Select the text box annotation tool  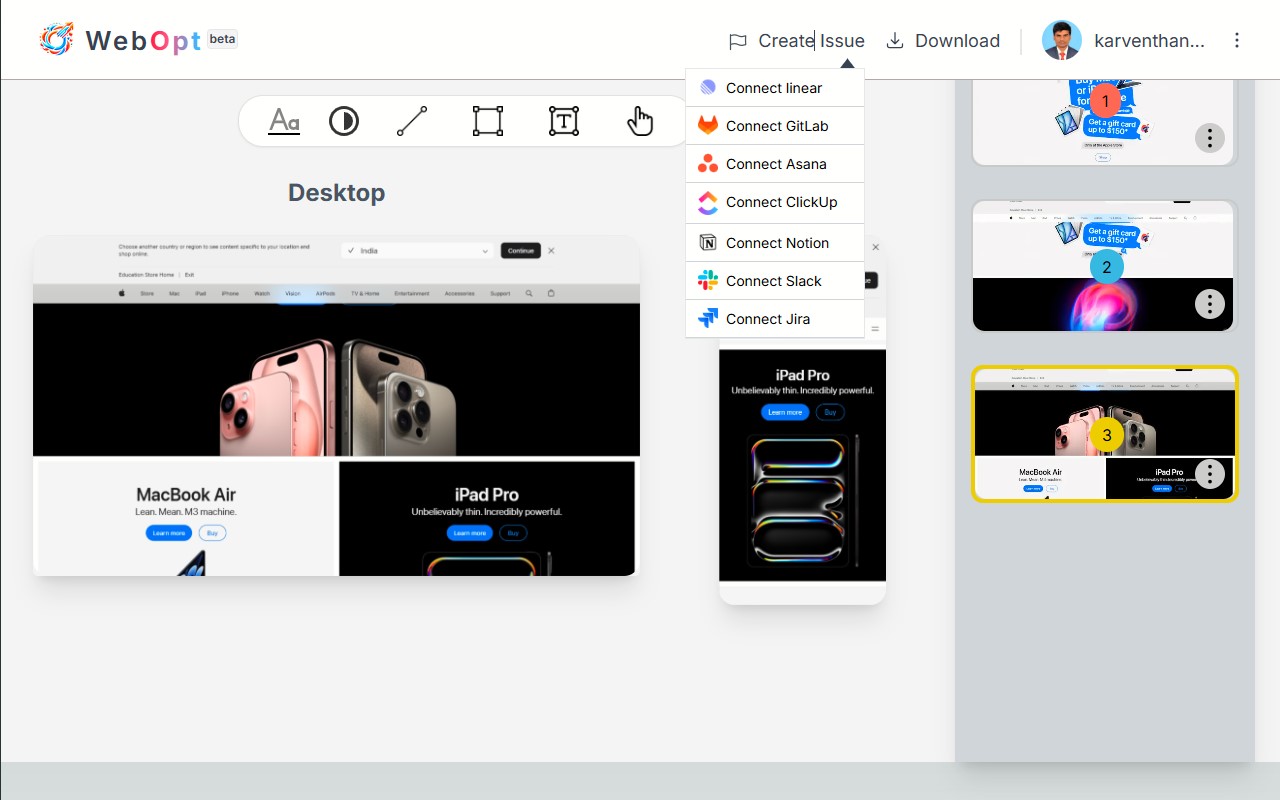pos(564,122)
